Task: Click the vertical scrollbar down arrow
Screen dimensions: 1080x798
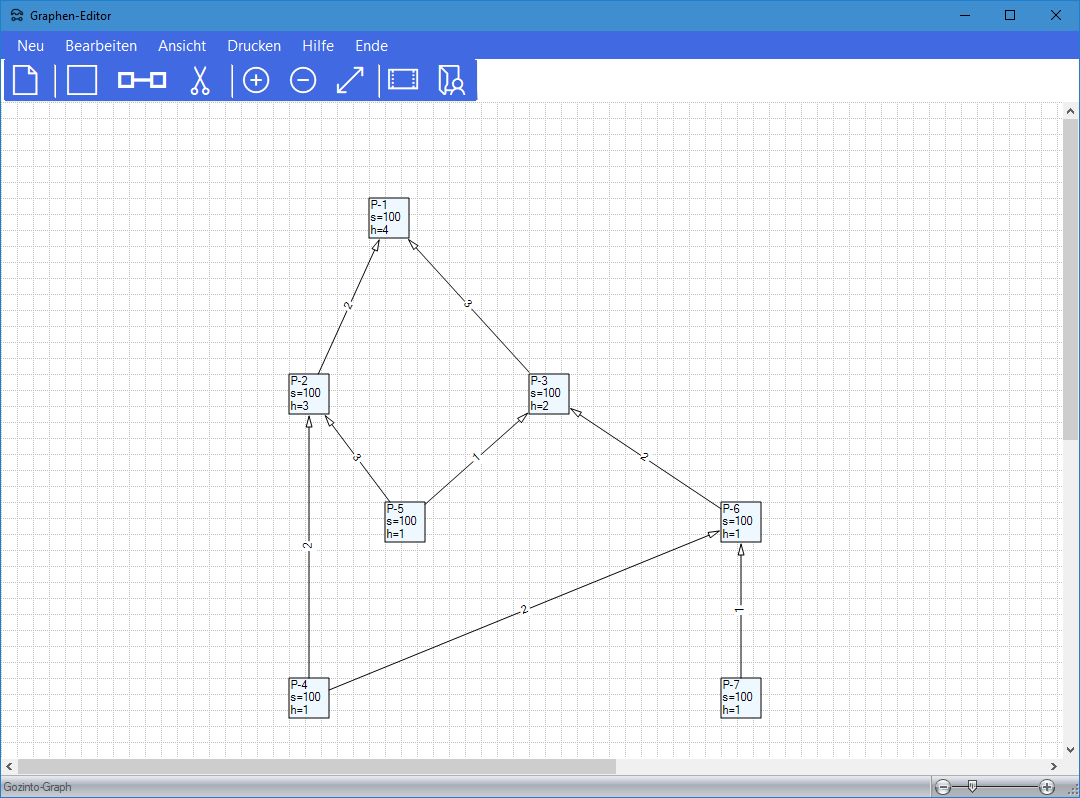Action: [x=1071, y=750]
